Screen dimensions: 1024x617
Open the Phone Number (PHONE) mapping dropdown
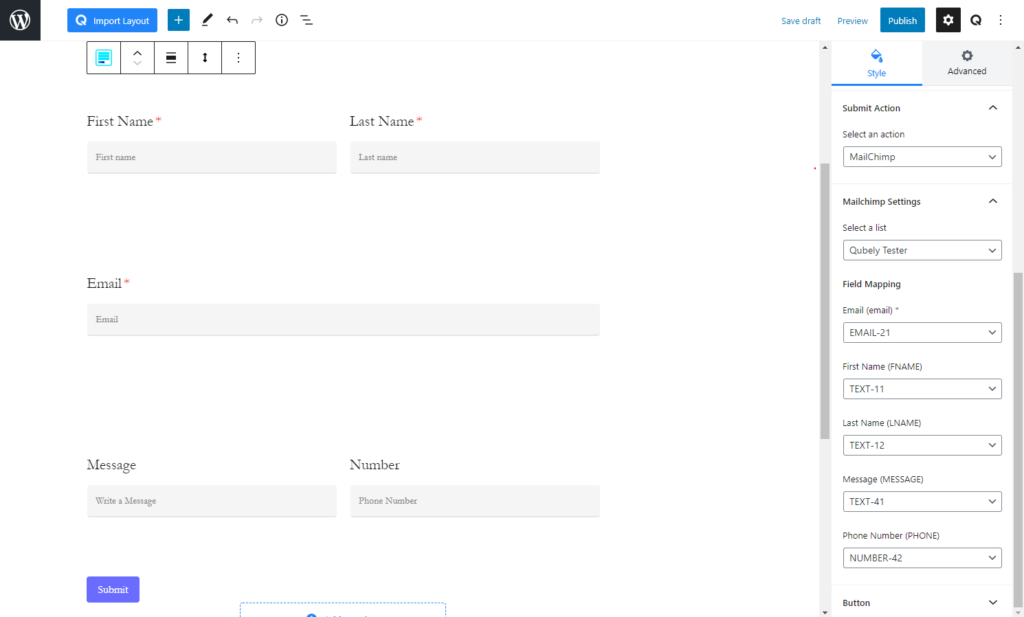click(x=921, y=558)
